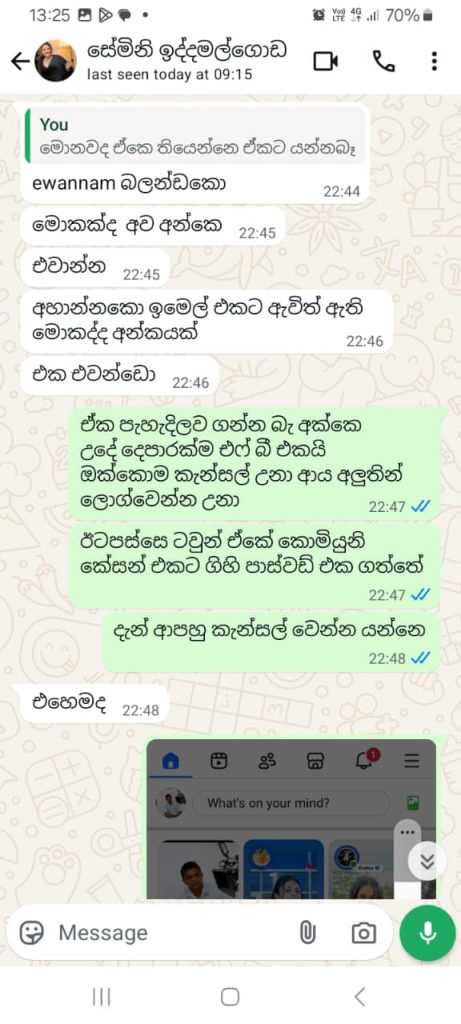Open the contact's profile picture
Image resolution: width=461 pixels, height=1024 pixels.
pyautogui.click(x=56, y=61)
